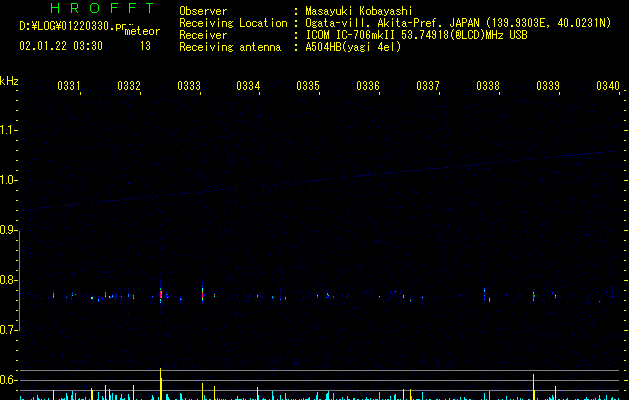Click the "Receiving Location" field label
This screenshot has height=400, width=629.
[x=233, y=23]
